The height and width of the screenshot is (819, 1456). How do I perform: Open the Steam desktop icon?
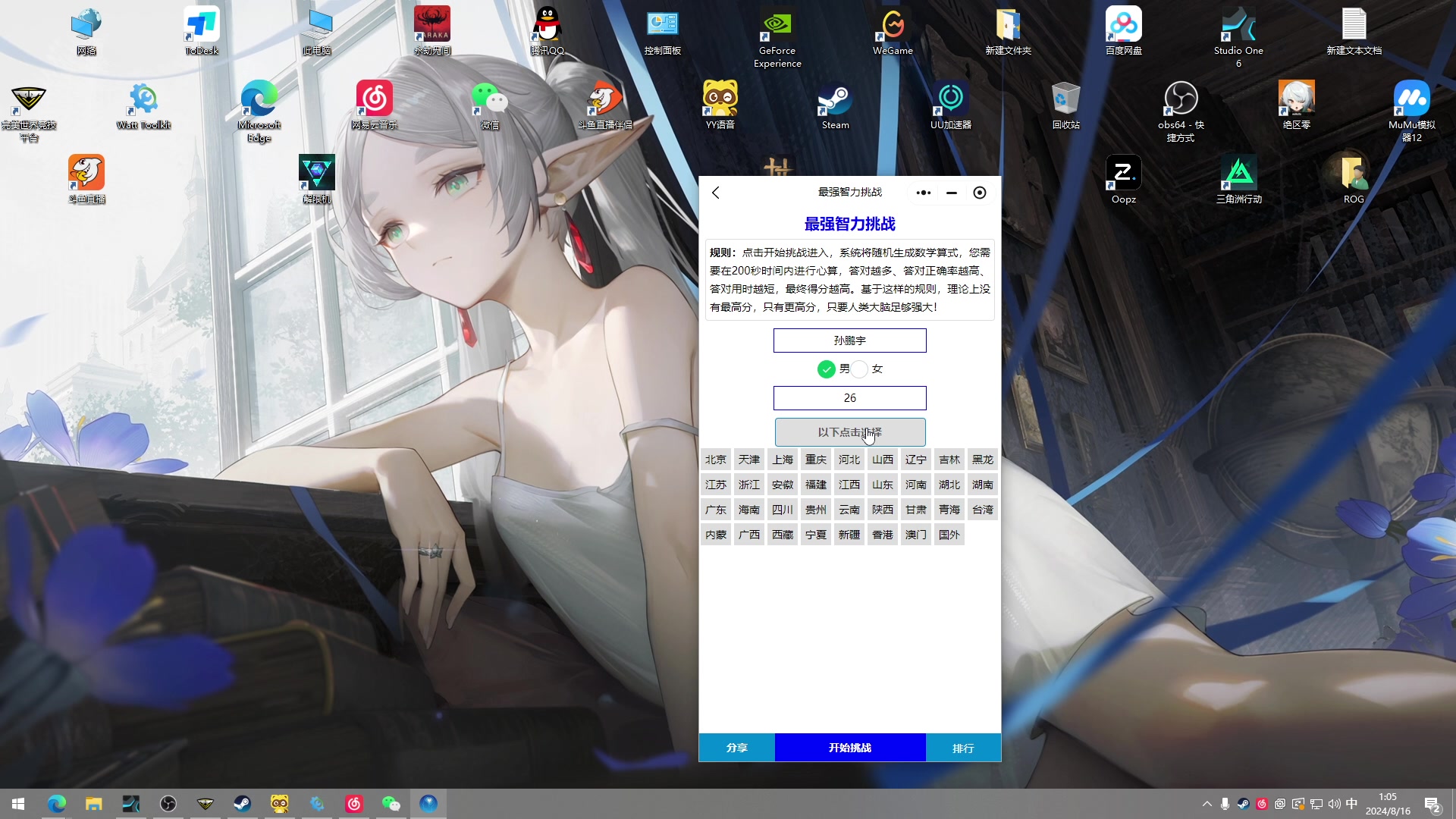point(835,105)
